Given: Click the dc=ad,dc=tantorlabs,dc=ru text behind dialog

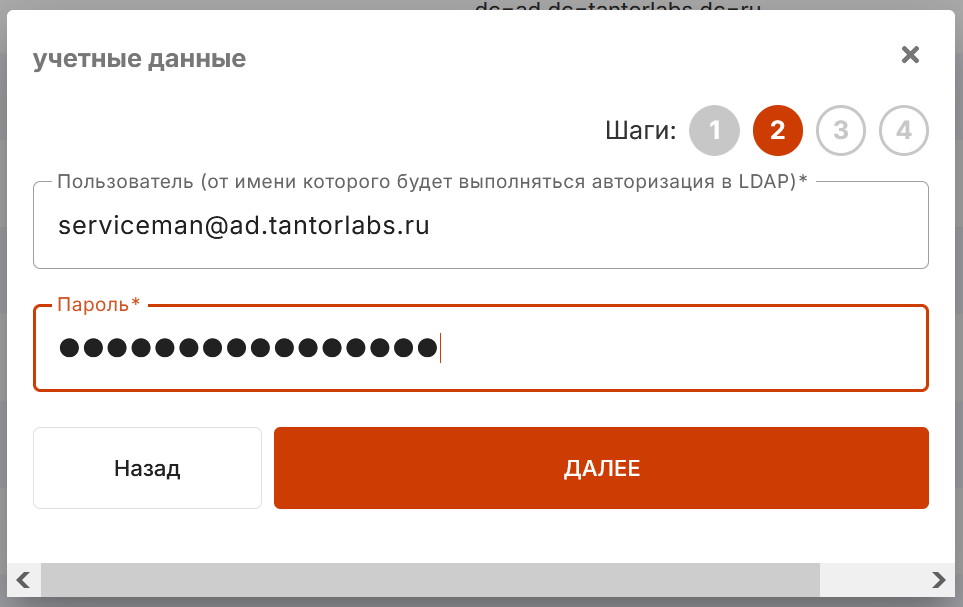Looking at the screenshot, I should point(617,6).
